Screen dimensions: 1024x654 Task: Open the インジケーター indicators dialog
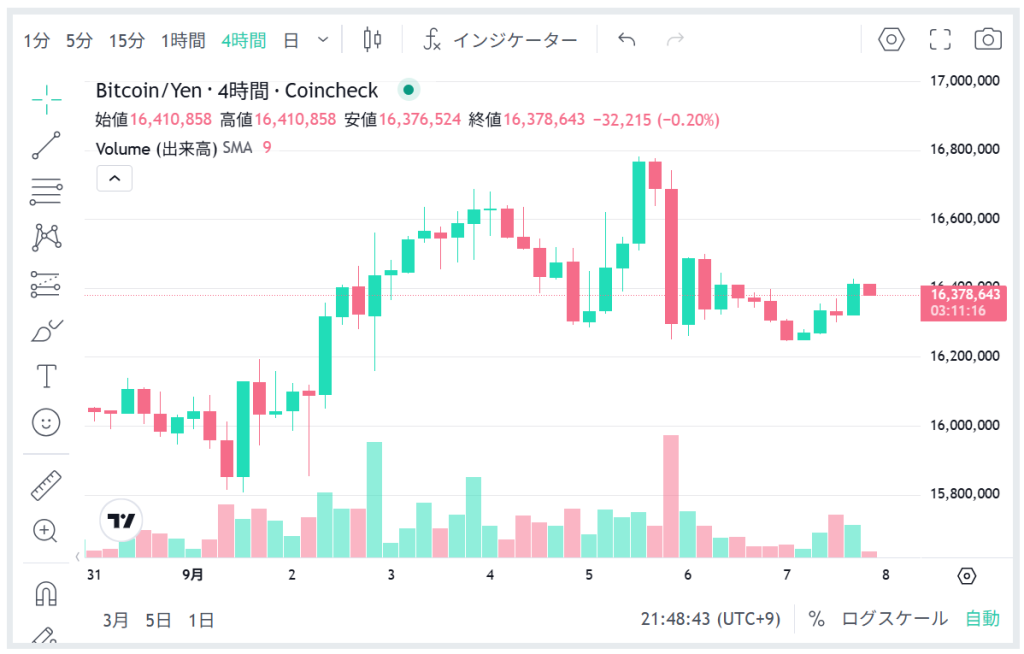coord(500,40)
